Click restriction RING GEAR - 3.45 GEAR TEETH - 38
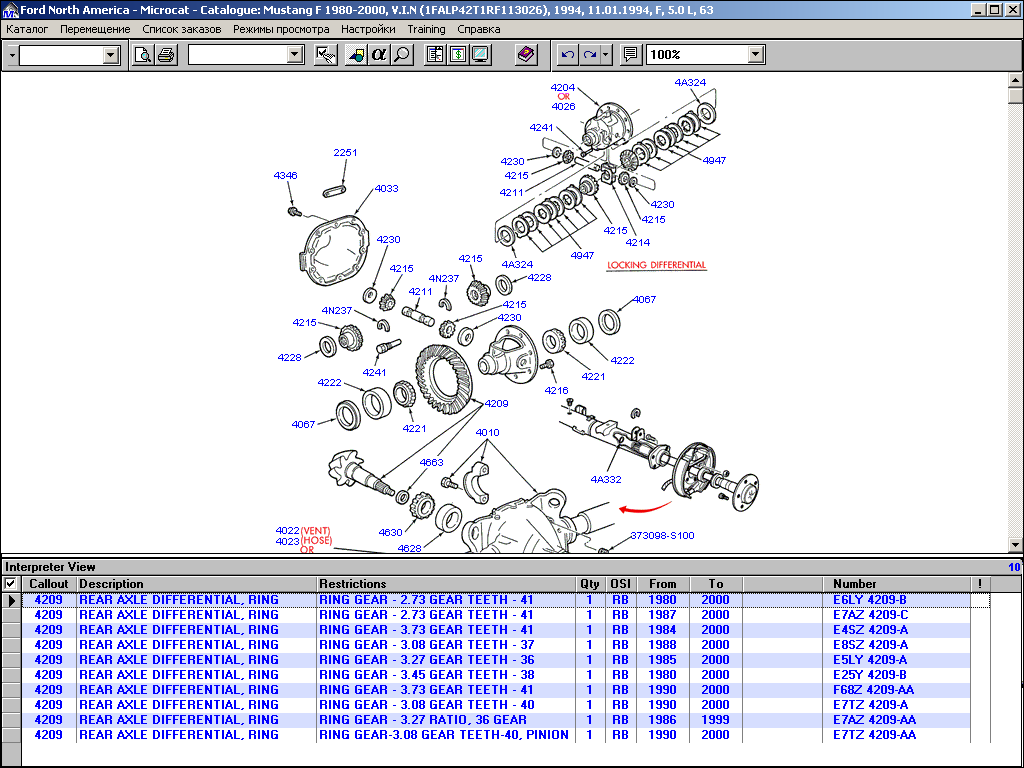This screenshot has height=768, width=1024. point(426,675)
